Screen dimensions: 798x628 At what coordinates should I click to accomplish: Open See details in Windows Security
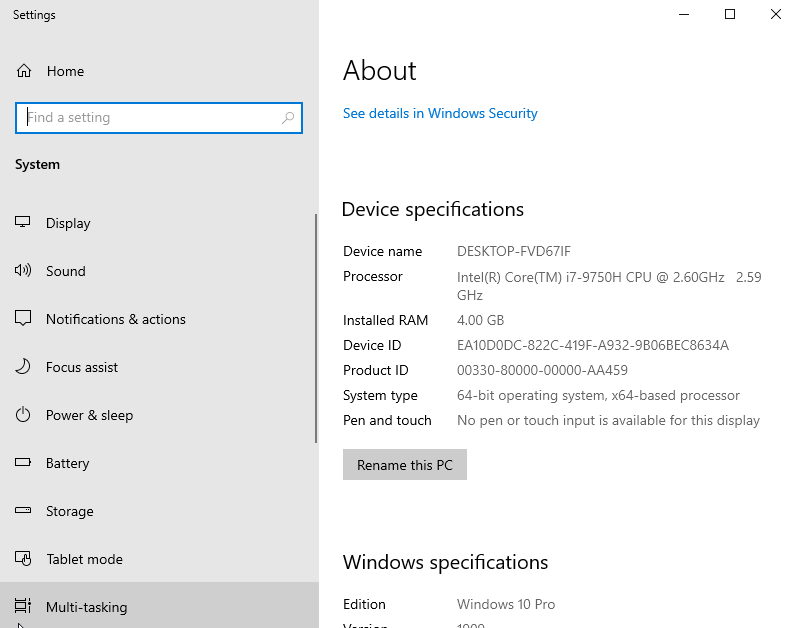440,113
